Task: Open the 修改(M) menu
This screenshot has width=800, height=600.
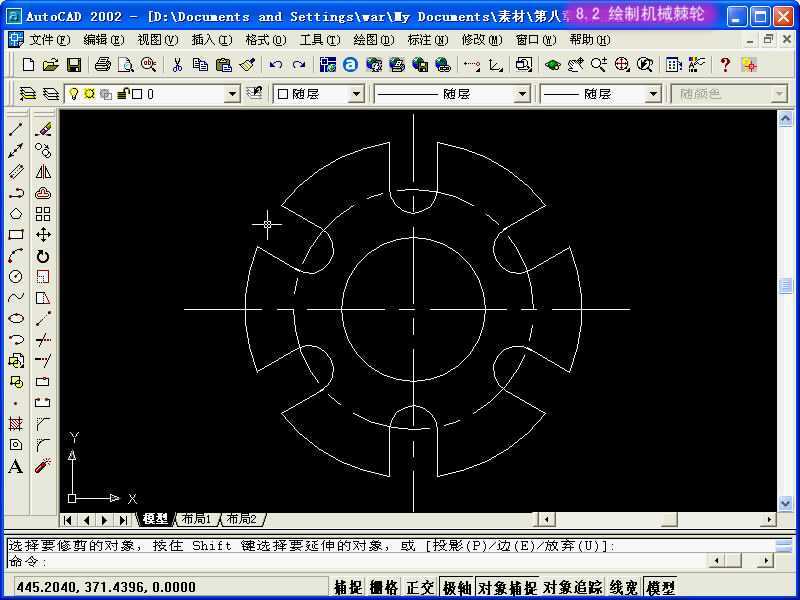Action: (x=482, y=40)
